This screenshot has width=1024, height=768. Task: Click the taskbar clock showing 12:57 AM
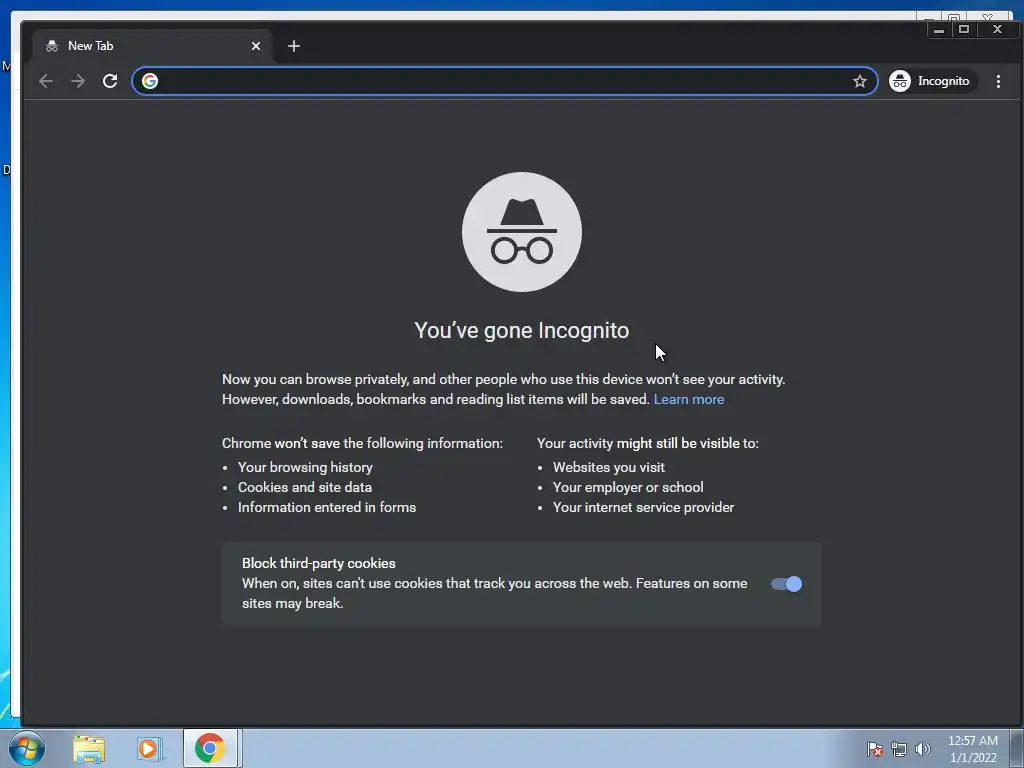[x=972, y=749]
